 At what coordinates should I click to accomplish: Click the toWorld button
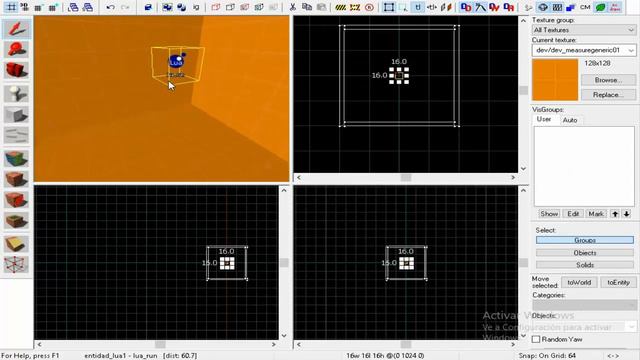pos(579,282)
